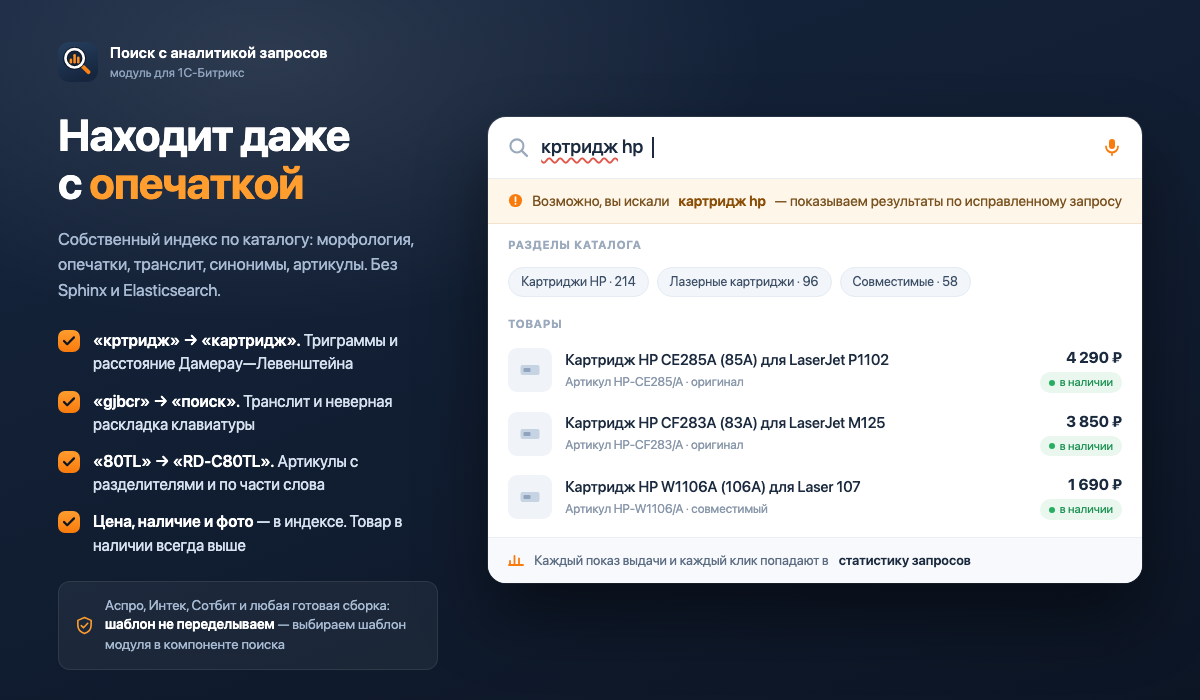Activate the orange microphone voice search icon
The width and height of the screenshot is (1200, 700).
coord(1111,148)
